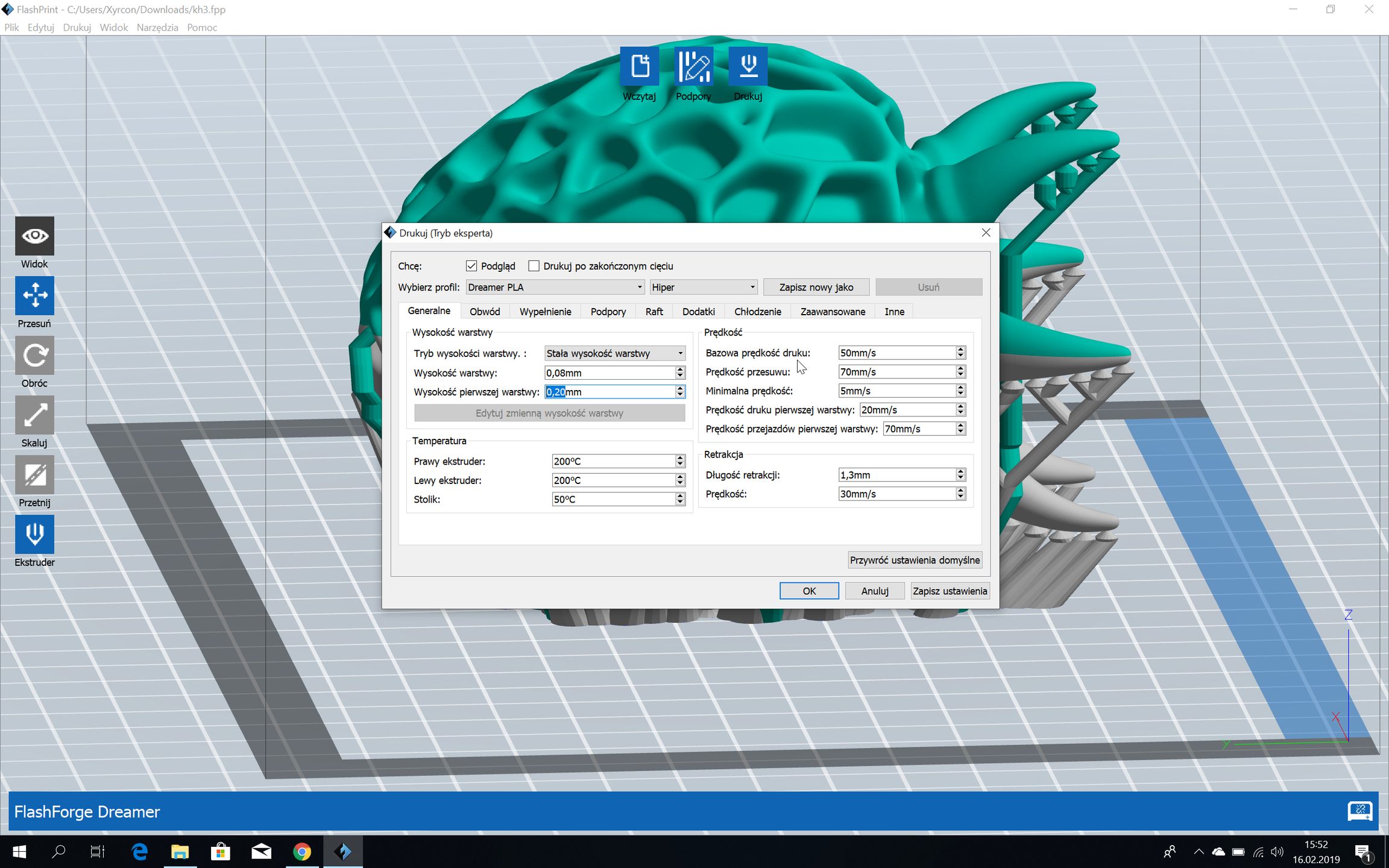Increase Bazowa prędkość druku with stepper arrow
This screenshot has height=868, width=1389.
[960, 350]
